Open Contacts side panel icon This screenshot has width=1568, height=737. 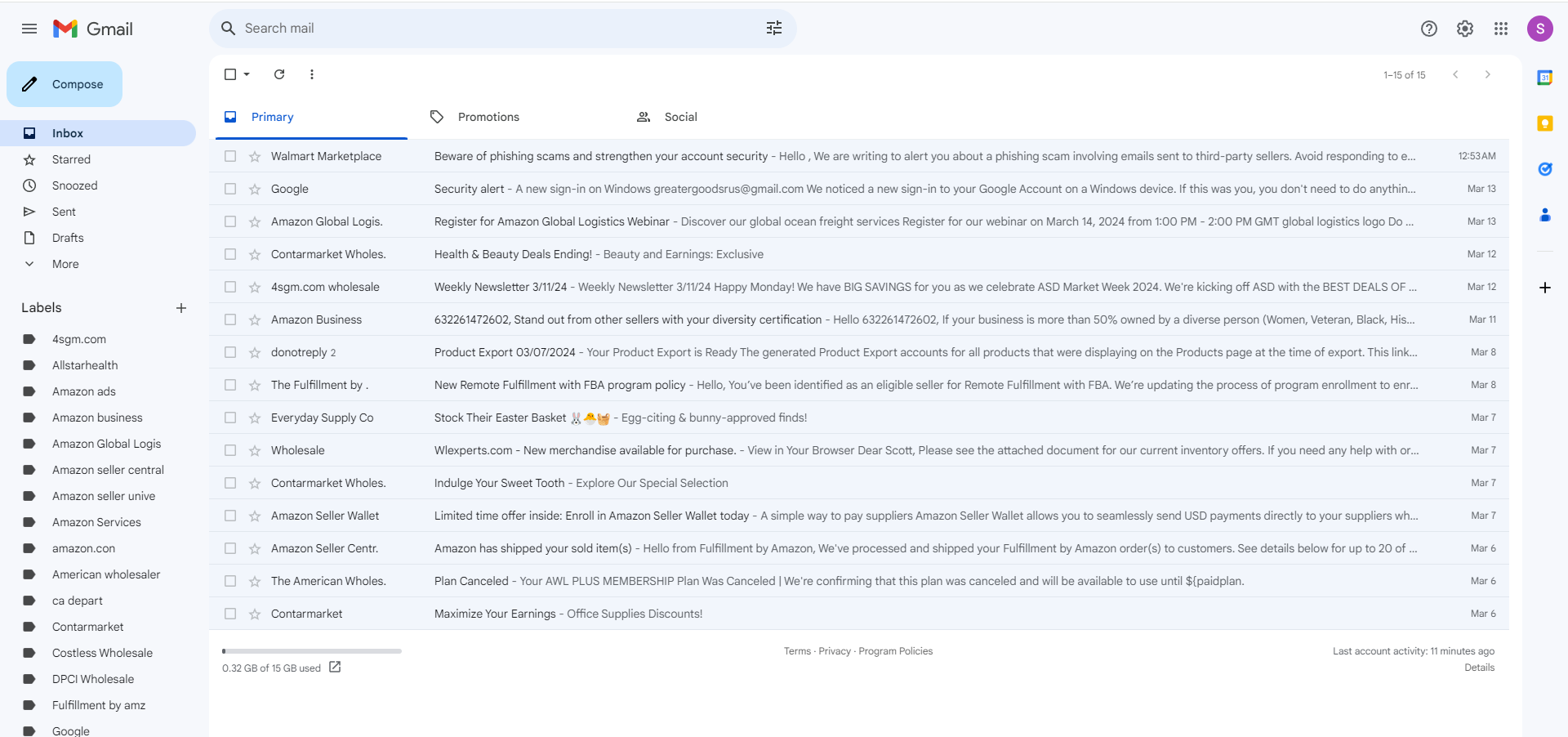(x=1545, y=215)
